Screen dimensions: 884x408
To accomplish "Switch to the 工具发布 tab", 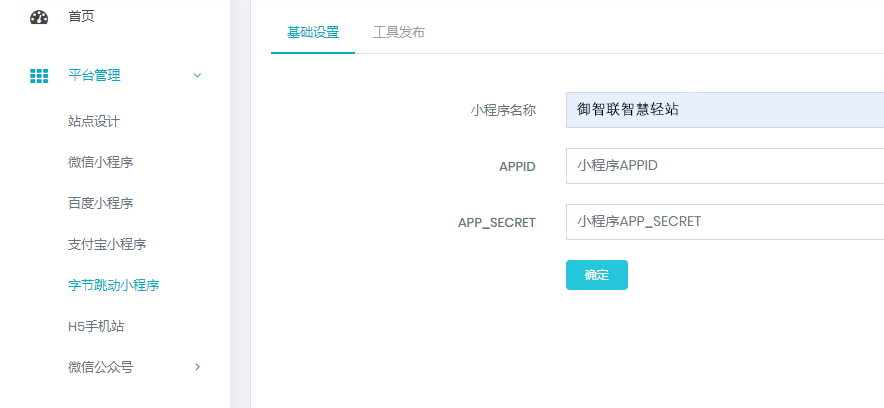I will click(399, 32).
